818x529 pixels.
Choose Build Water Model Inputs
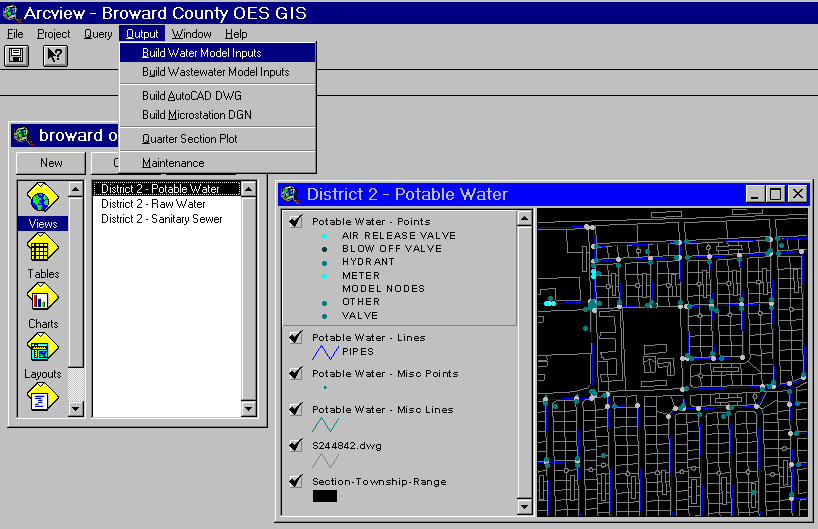(218, 53)
